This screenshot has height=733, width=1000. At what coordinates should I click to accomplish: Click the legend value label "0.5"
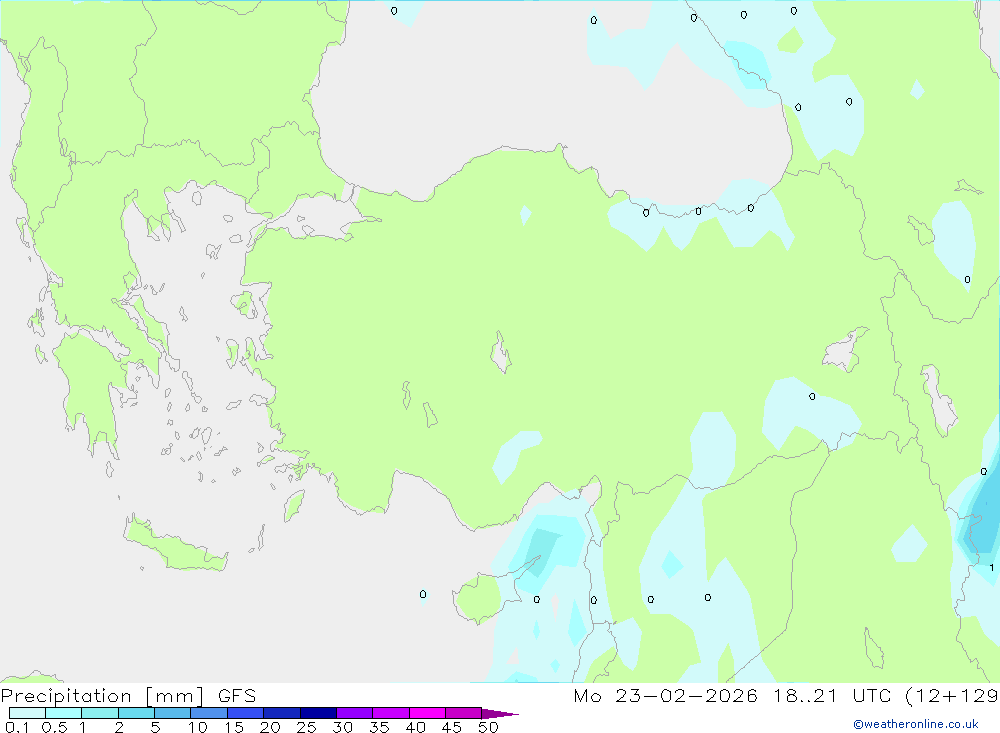coord(55,727)
